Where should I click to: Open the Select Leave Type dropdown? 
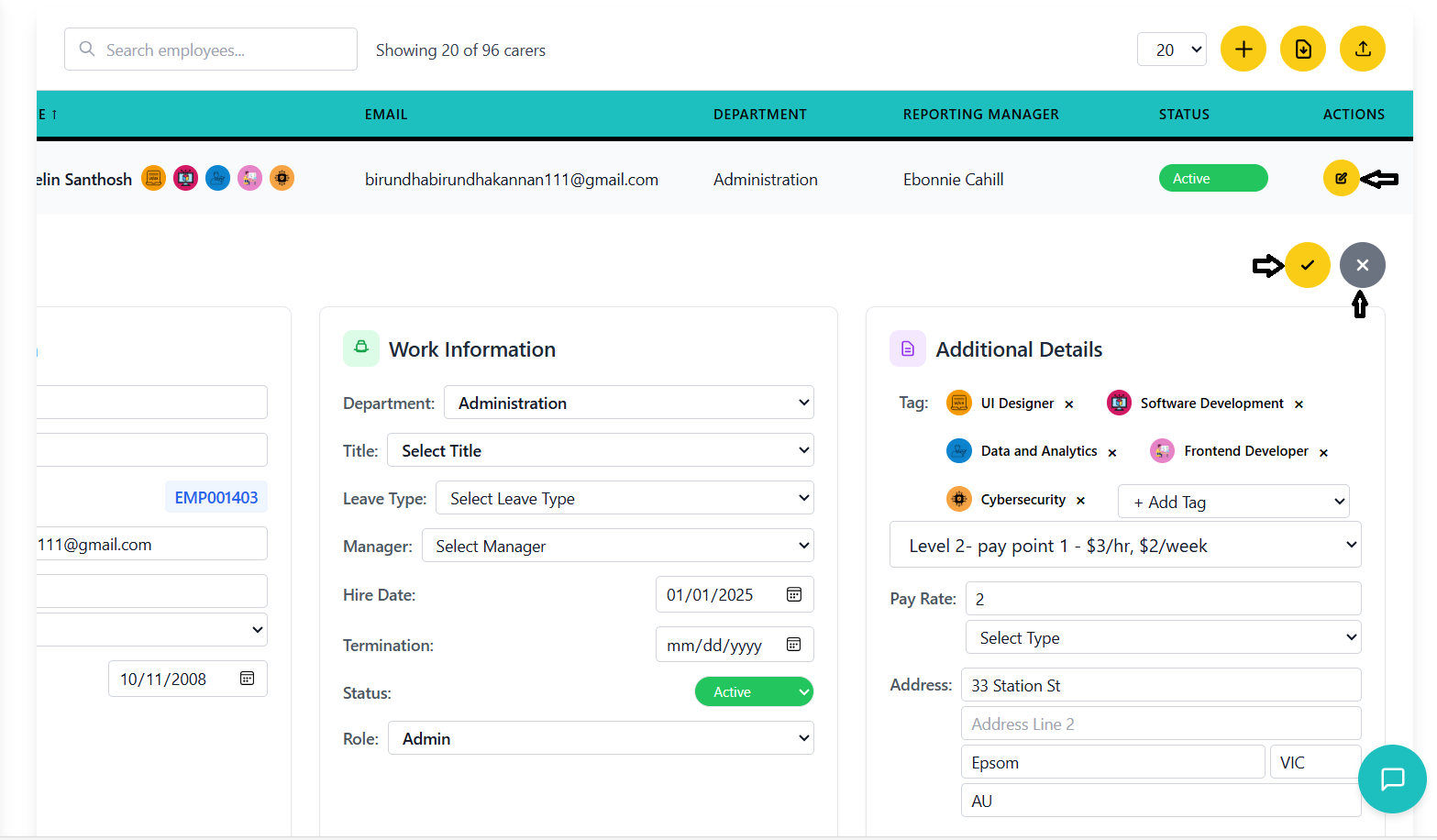click(x=625, y=499)
